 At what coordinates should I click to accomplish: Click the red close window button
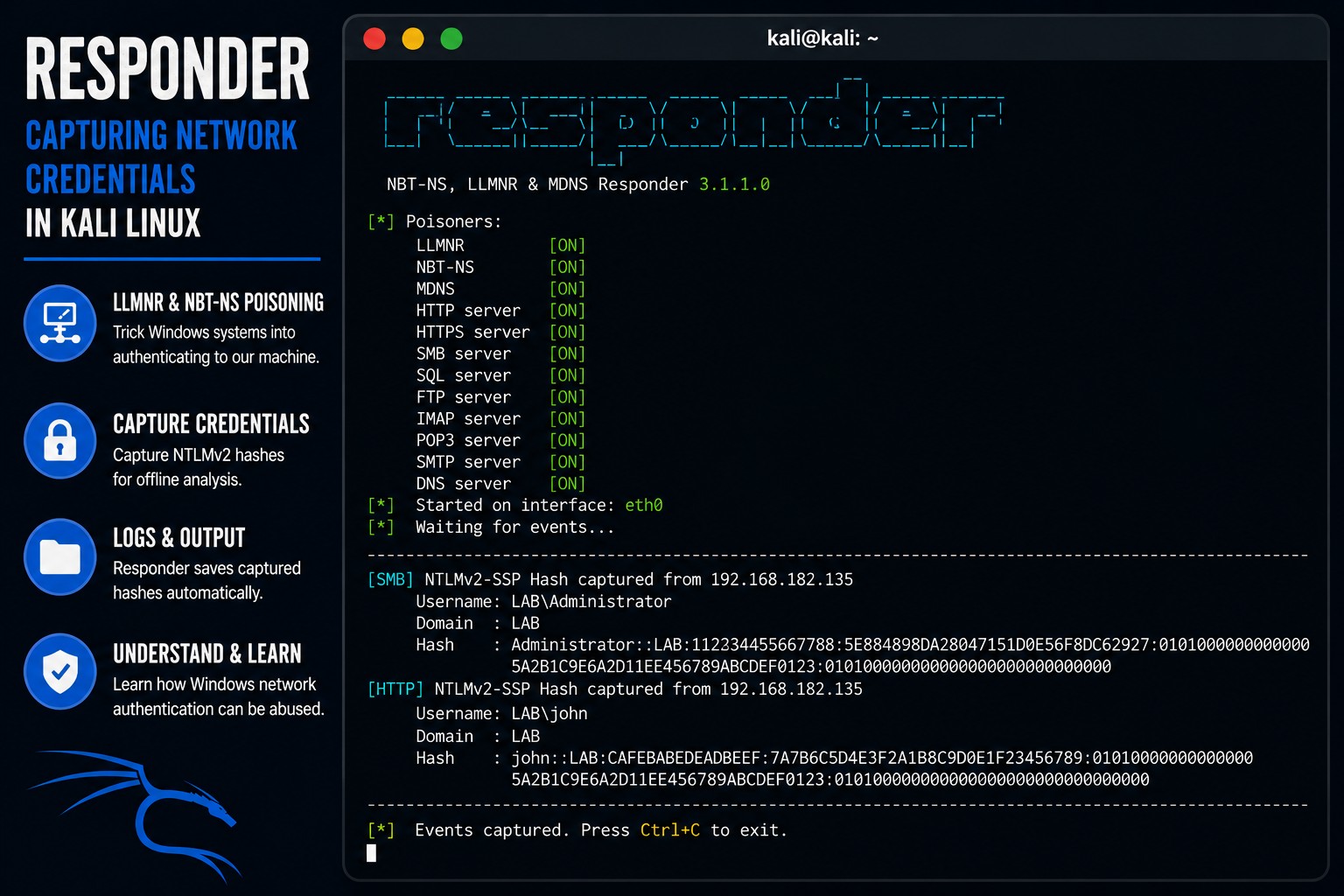[x=374, y=38]
